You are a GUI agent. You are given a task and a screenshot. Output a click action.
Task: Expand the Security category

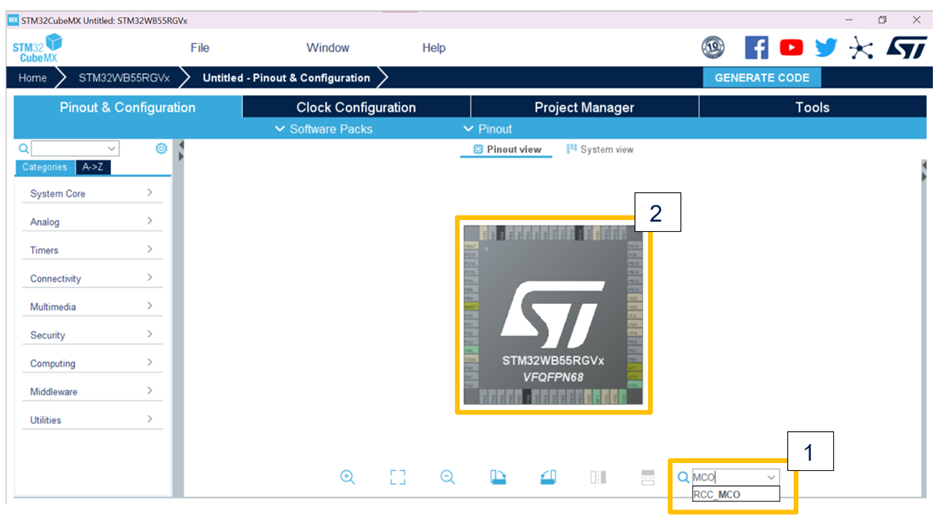[92, 335]
